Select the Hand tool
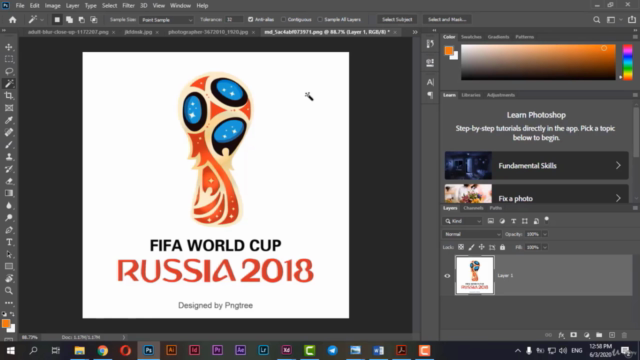This screenshot has height=360, width=640. tap(9, 279)
